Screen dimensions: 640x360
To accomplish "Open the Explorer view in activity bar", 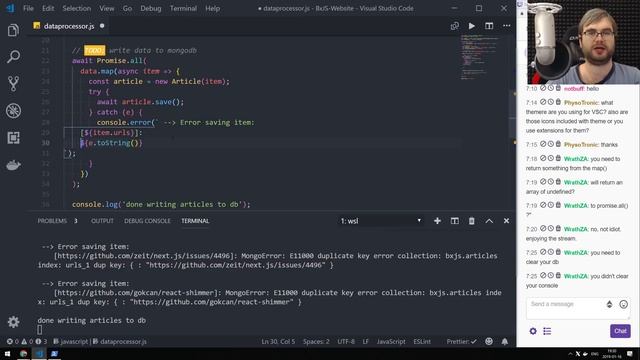I will [13, 30].
